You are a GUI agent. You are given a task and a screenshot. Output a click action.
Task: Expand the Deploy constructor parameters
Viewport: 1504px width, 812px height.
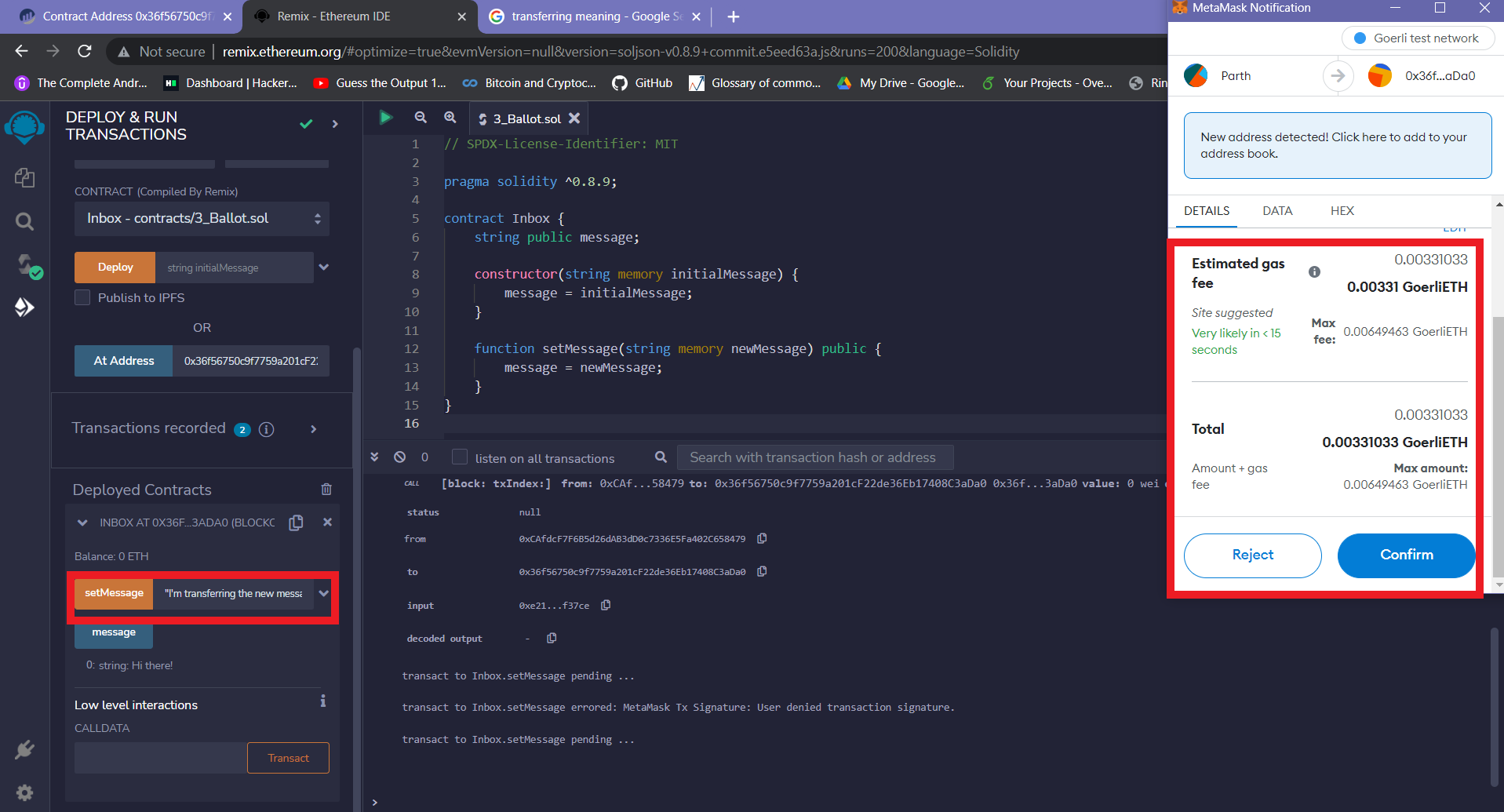[x=323, y=267]
